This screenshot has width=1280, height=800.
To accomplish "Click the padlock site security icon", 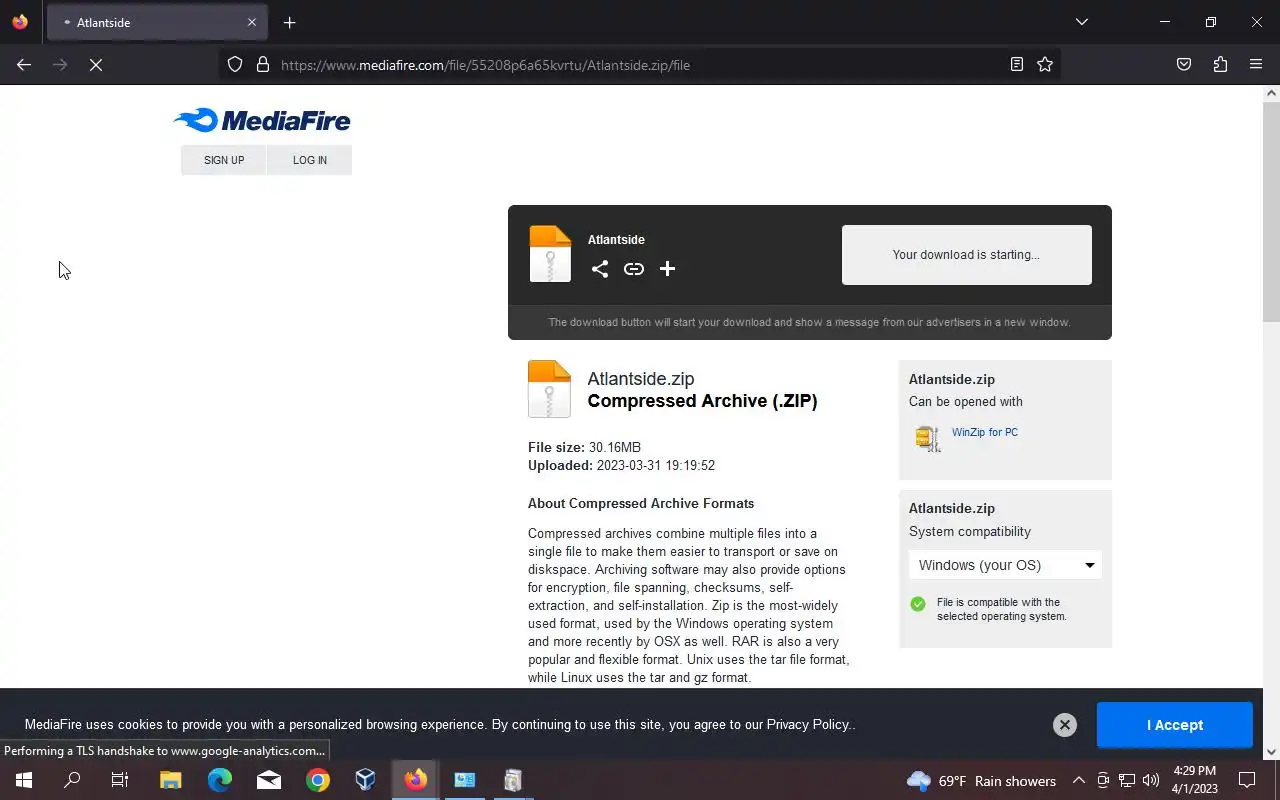I will 263,65.
